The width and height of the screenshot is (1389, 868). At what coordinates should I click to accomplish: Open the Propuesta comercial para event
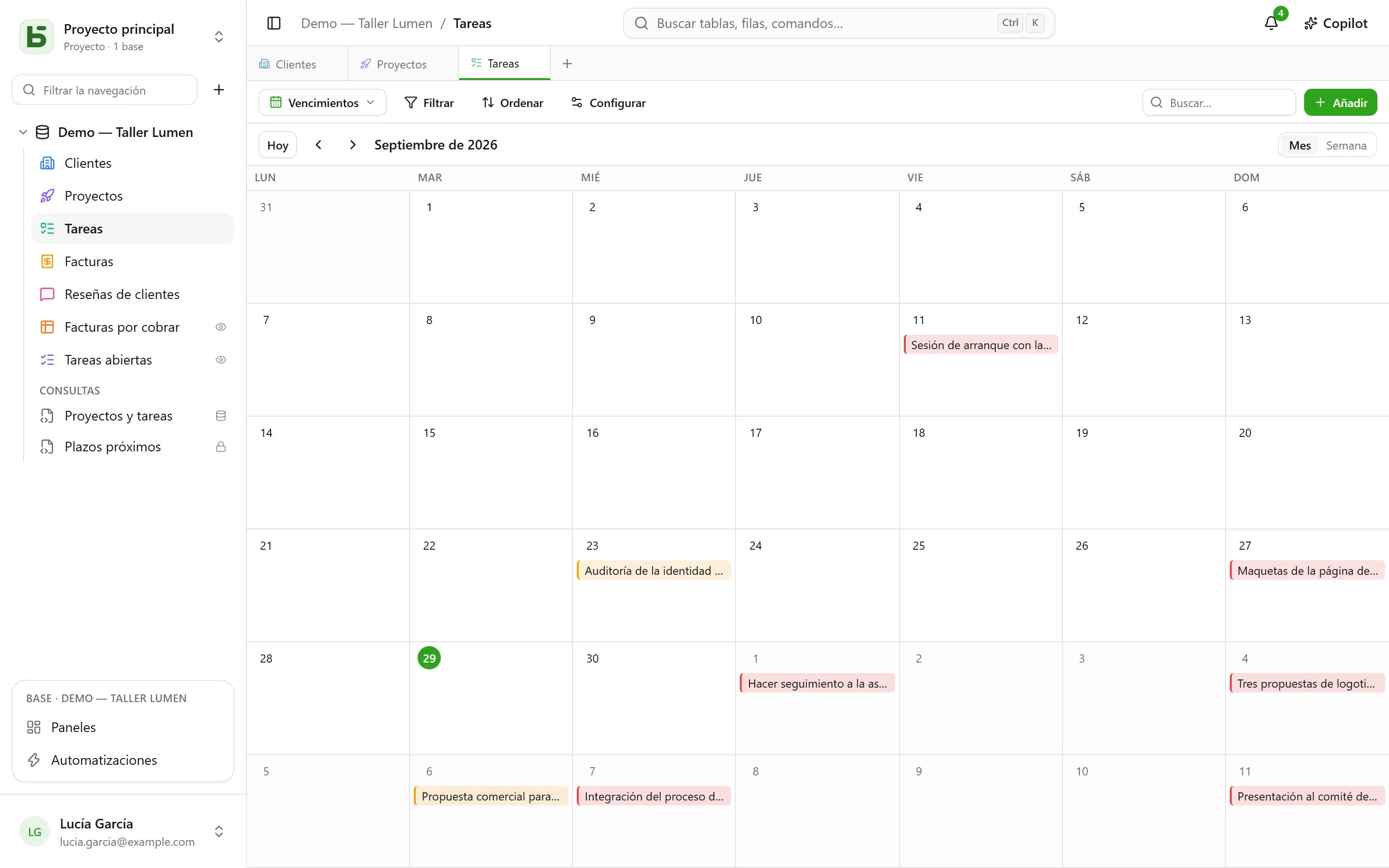point(491,796)
